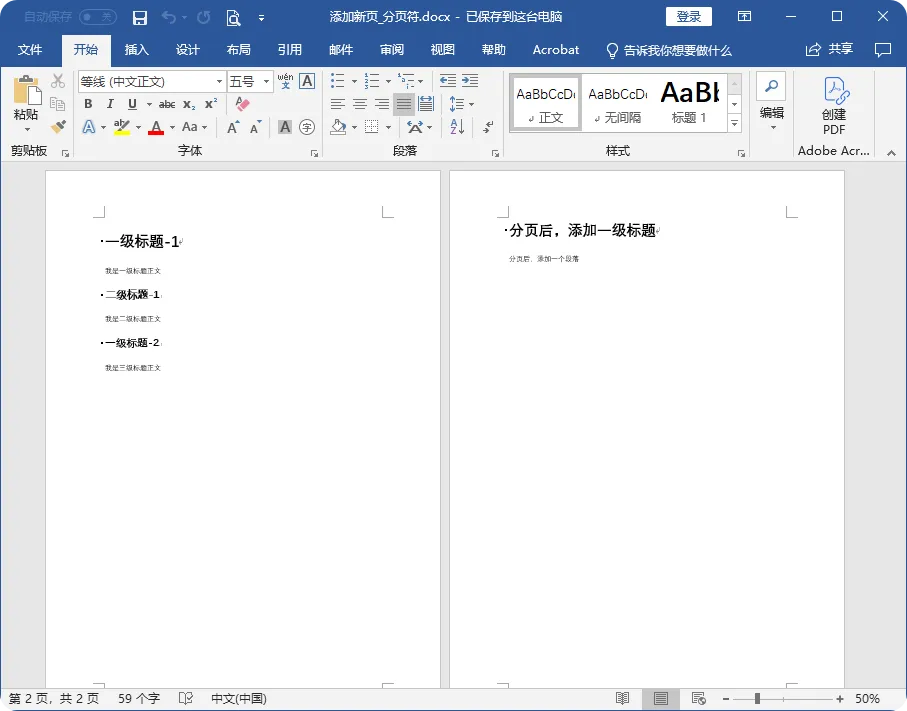Apply the 标题 1 heading style
The image size is (907, 711).
689,102
